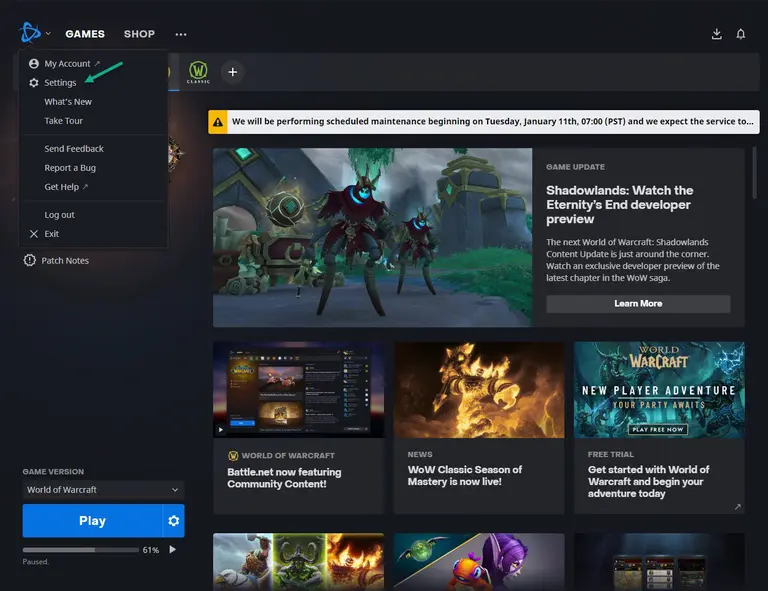768x591 pixels.
Task: Click the maintenance warning triangle icon
Action: pos(218,122)
